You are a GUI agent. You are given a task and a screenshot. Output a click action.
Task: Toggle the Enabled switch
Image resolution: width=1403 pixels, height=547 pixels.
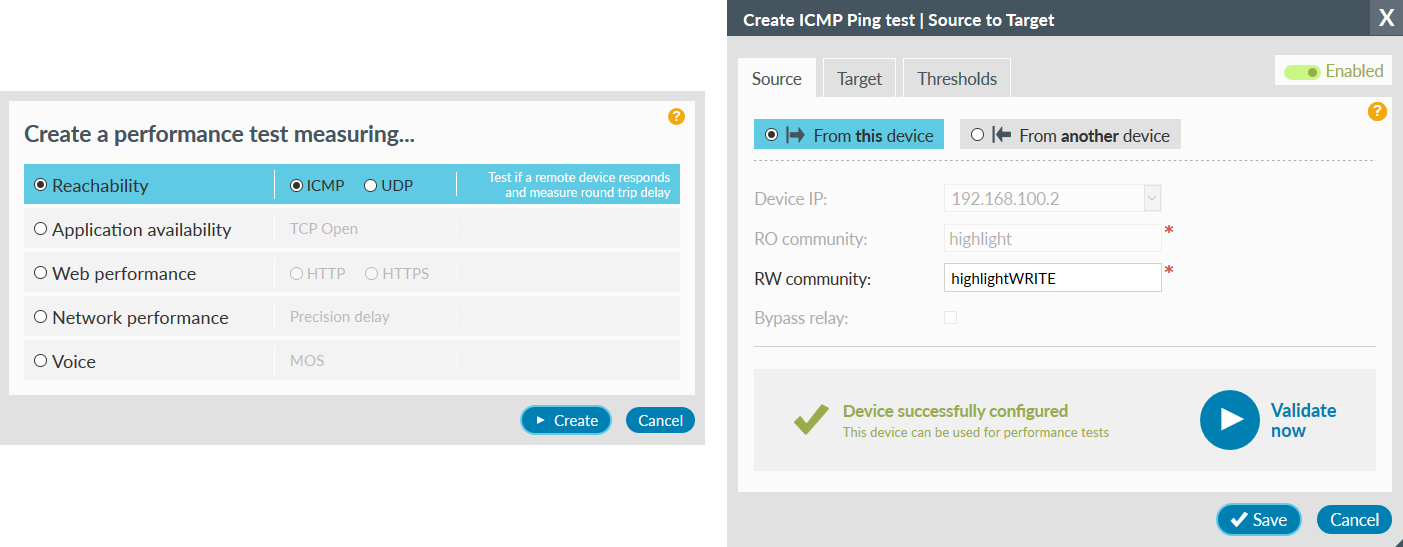1302,72
